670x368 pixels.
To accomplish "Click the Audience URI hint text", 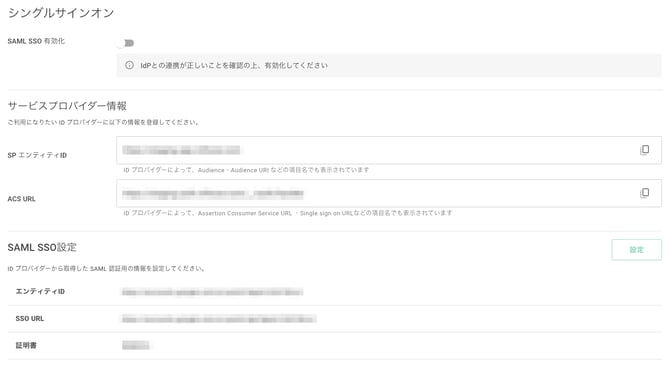I will pos(246,170).
